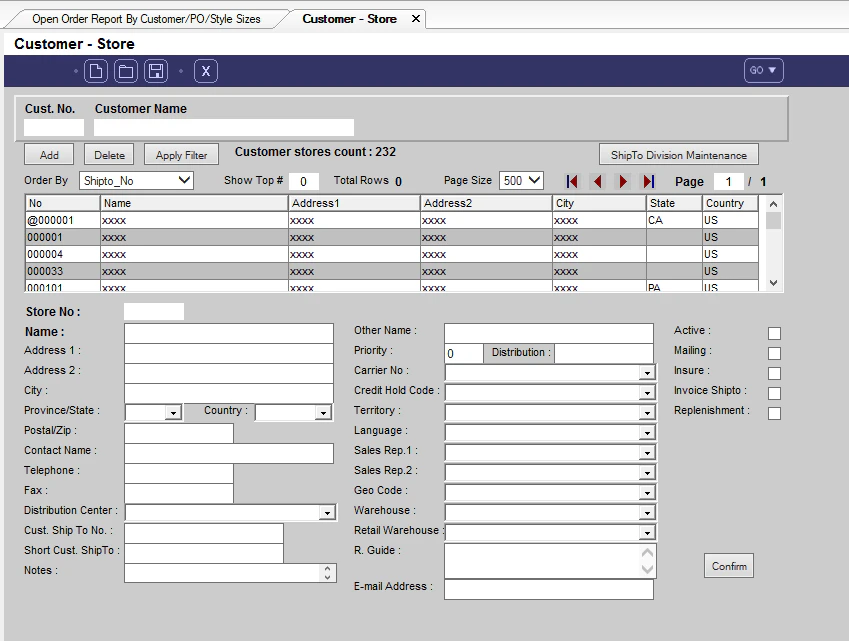849x641 pixels.
Task: Select the Customer - Store tab
Action: (x=350, y=17)
